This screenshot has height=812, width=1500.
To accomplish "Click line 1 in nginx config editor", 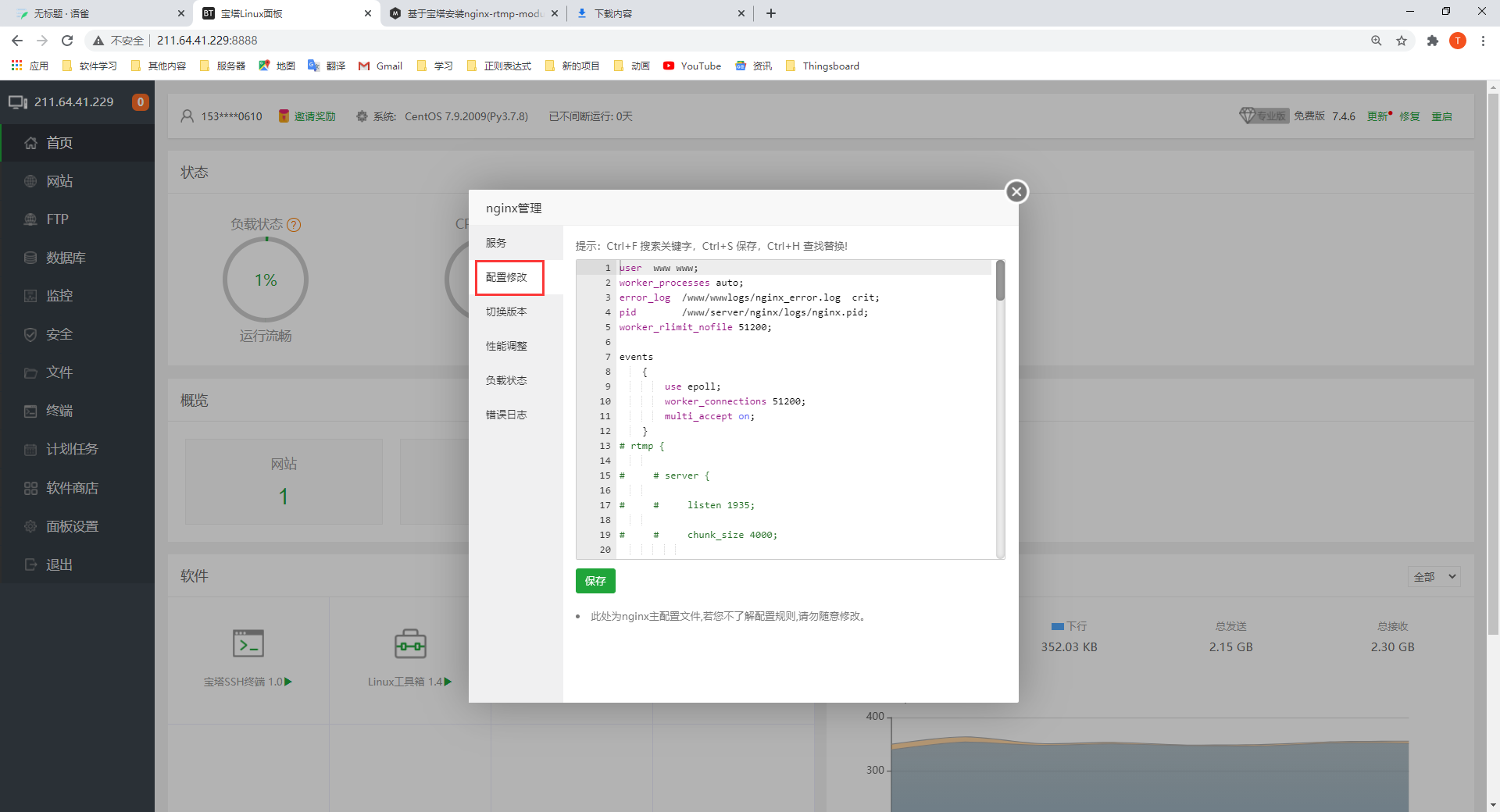I will [x=781, y=268].
